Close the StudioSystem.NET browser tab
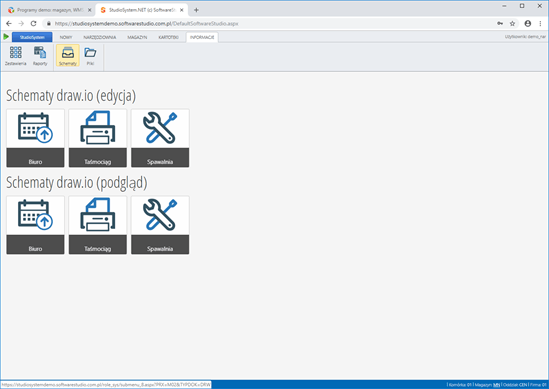Screen dimensions: 549x389 [181, 10]
